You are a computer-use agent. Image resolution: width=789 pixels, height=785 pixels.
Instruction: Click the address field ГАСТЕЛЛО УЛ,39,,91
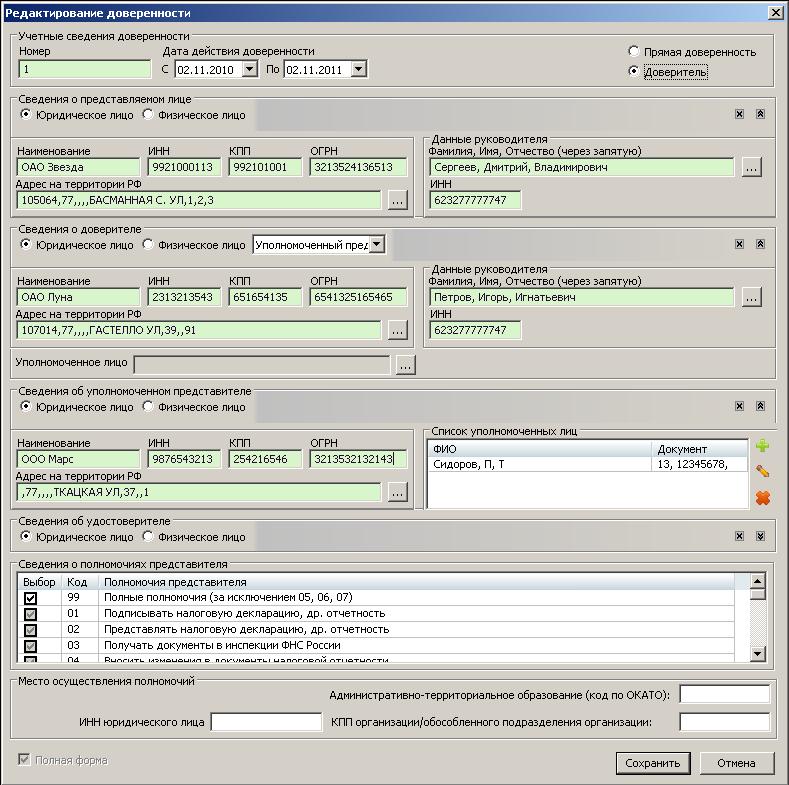pyautogui.click(x=199, y=330)
